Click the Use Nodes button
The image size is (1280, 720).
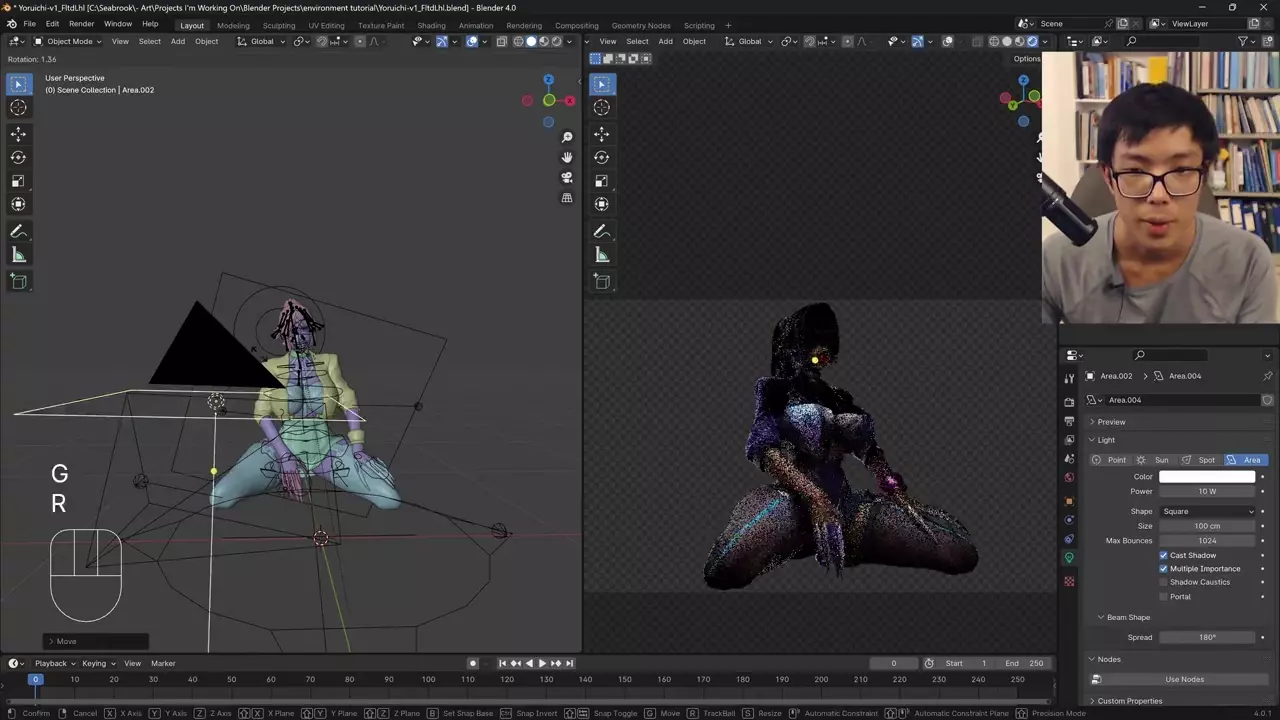(x=1184, y=679)
